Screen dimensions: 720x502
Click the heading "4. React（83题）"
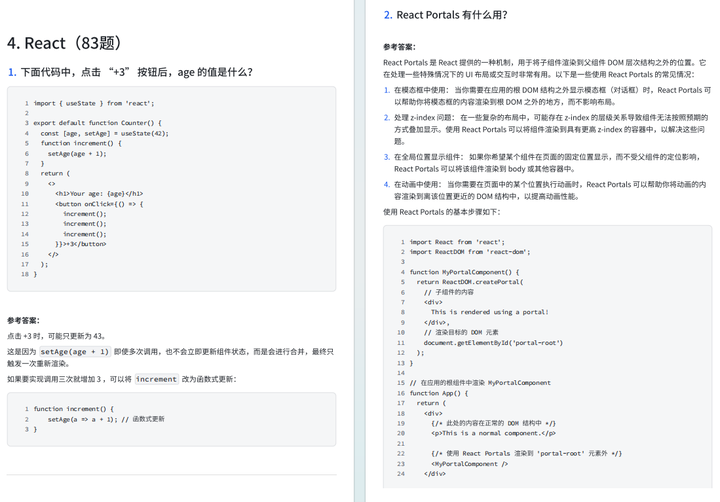click(x=65, y=43)
